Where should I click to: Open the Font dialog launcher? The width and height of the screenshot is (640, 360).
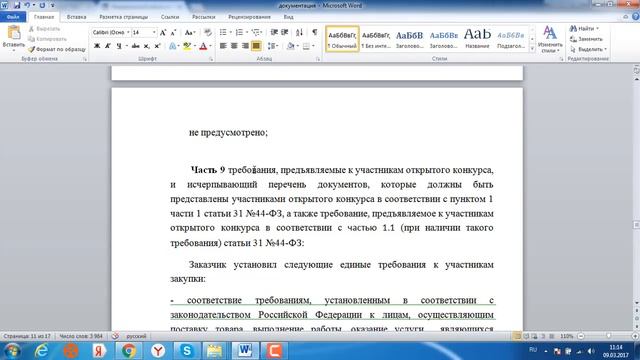pyautogui.click(x=211, y=59)
